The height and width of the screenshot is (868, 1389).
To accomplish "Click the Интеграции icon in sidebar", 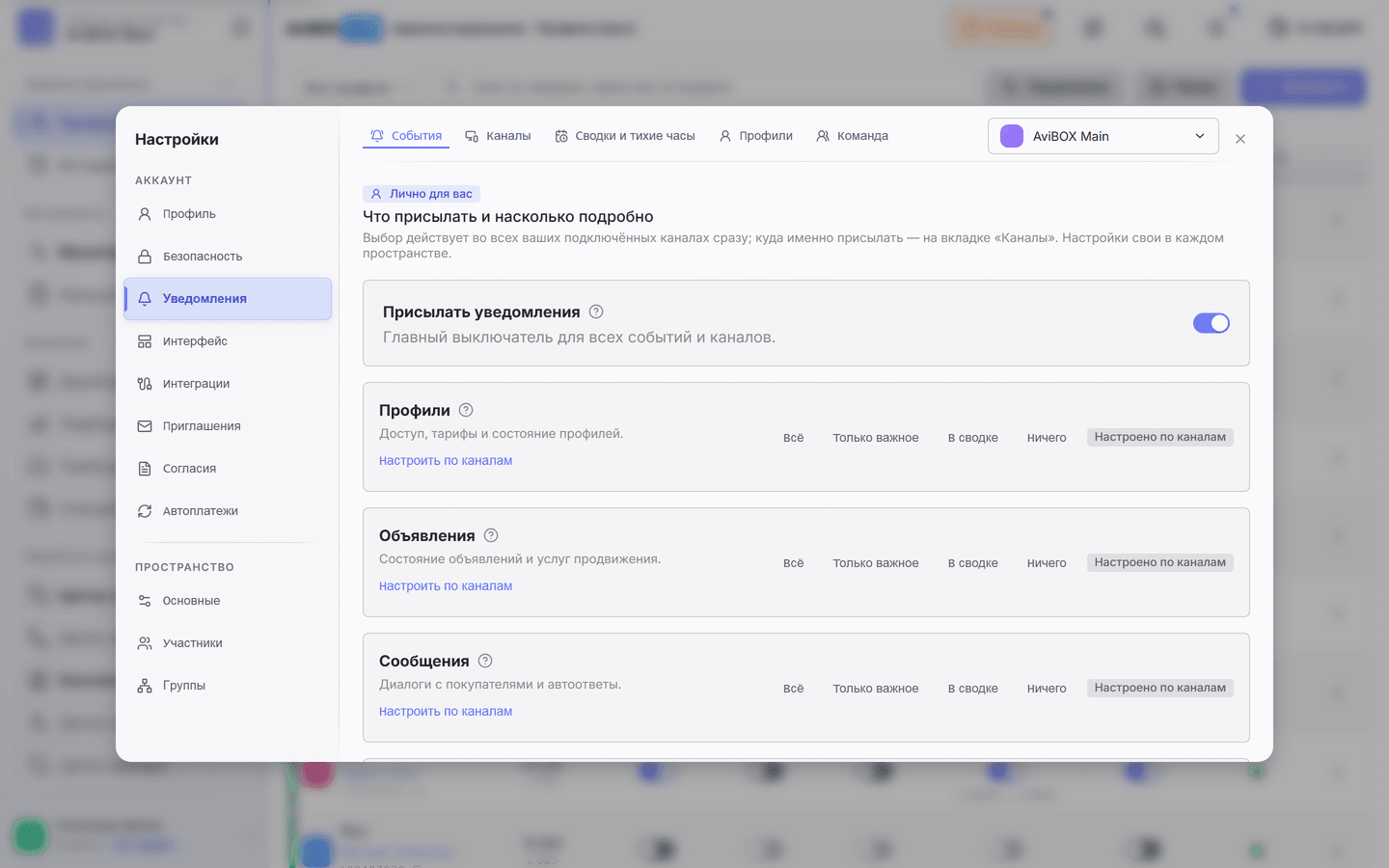I will 145,384.
